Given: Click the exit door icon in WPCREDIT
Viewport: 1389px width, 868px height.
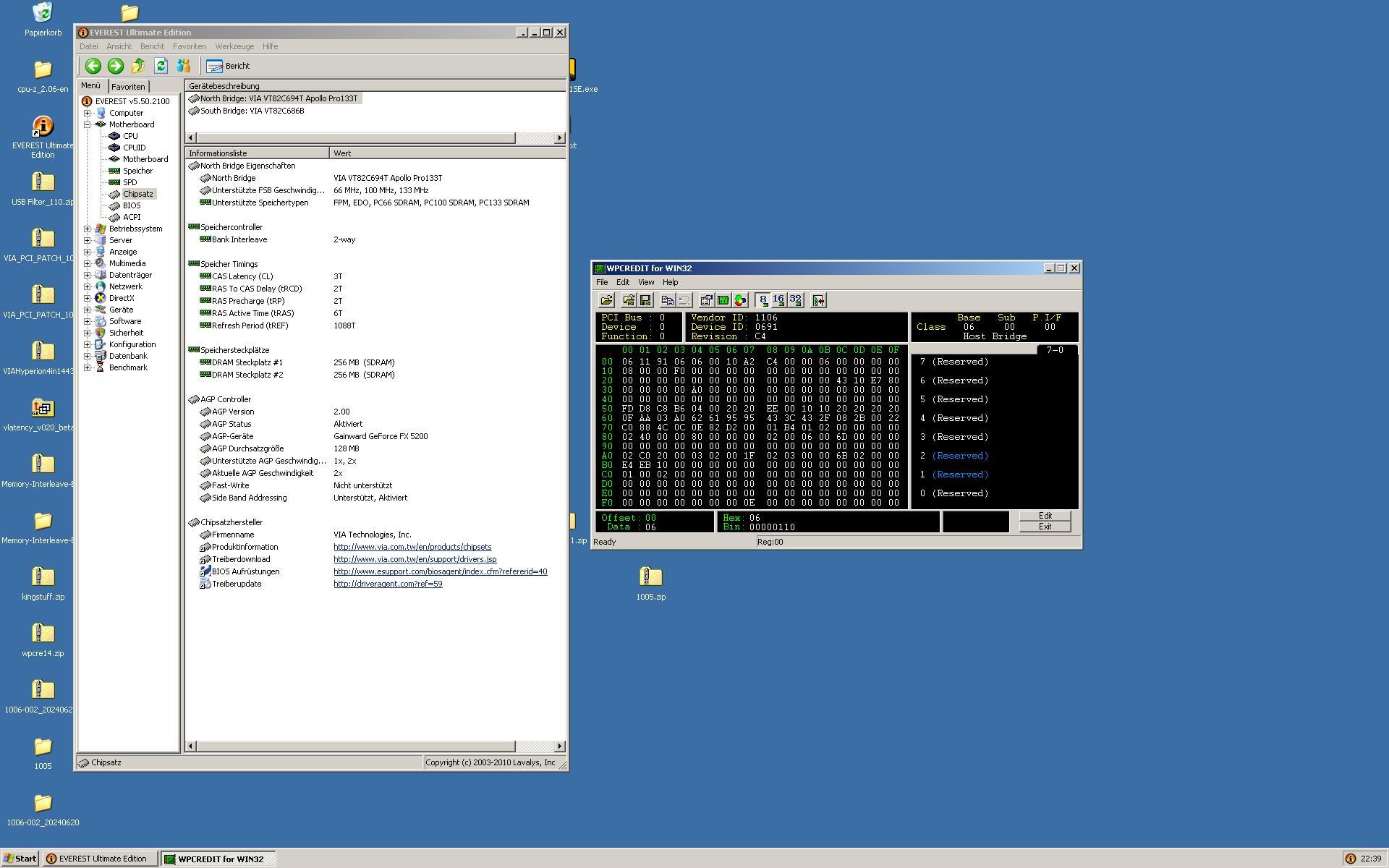Looking at the screenshot, I should (818, 300).
